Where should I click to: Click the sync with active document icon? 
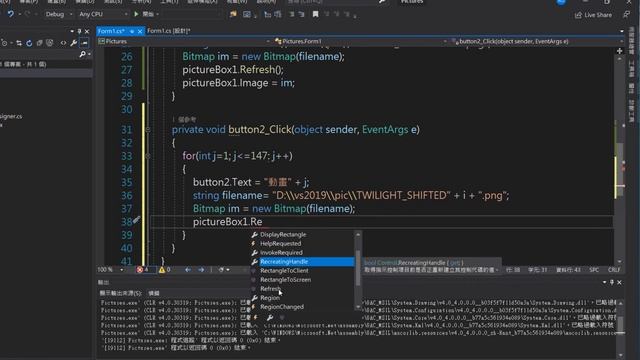pos(19,43)
